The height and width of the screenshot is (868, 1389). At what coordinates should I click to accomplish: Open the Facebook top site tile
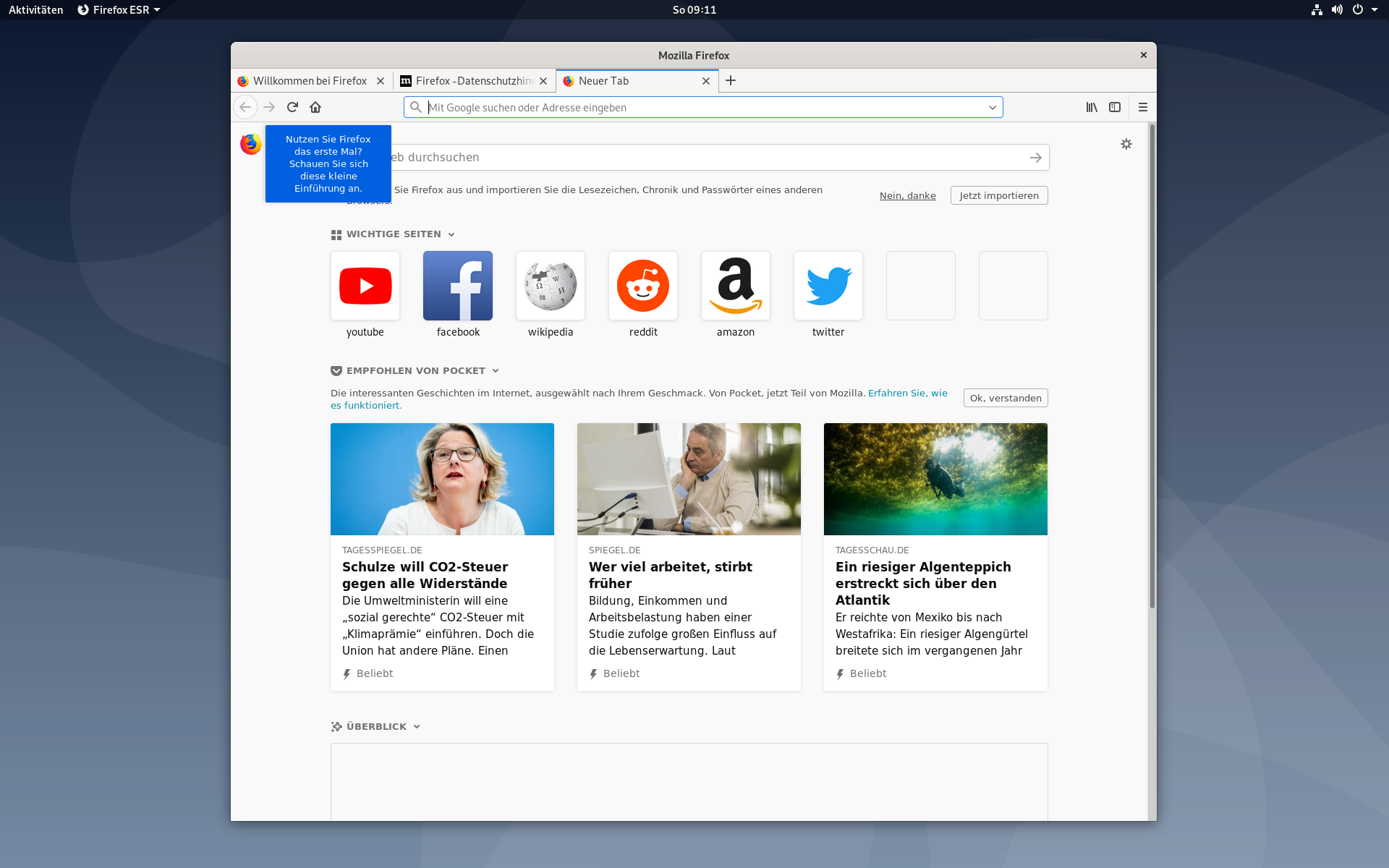[x=458, y=286]
